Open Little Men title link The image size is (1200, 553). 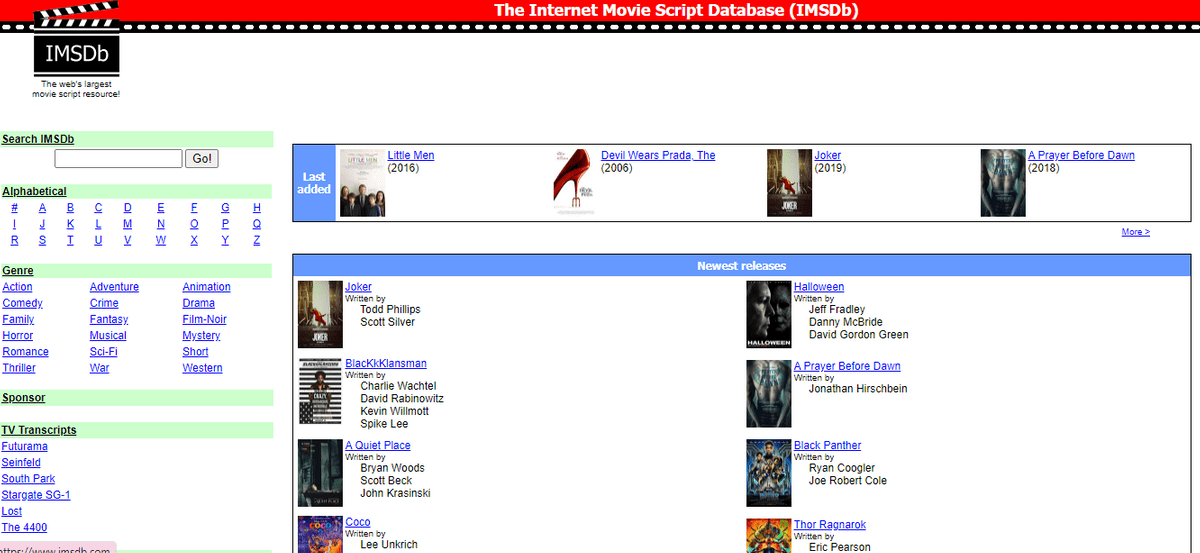click(x=411, y=155)
